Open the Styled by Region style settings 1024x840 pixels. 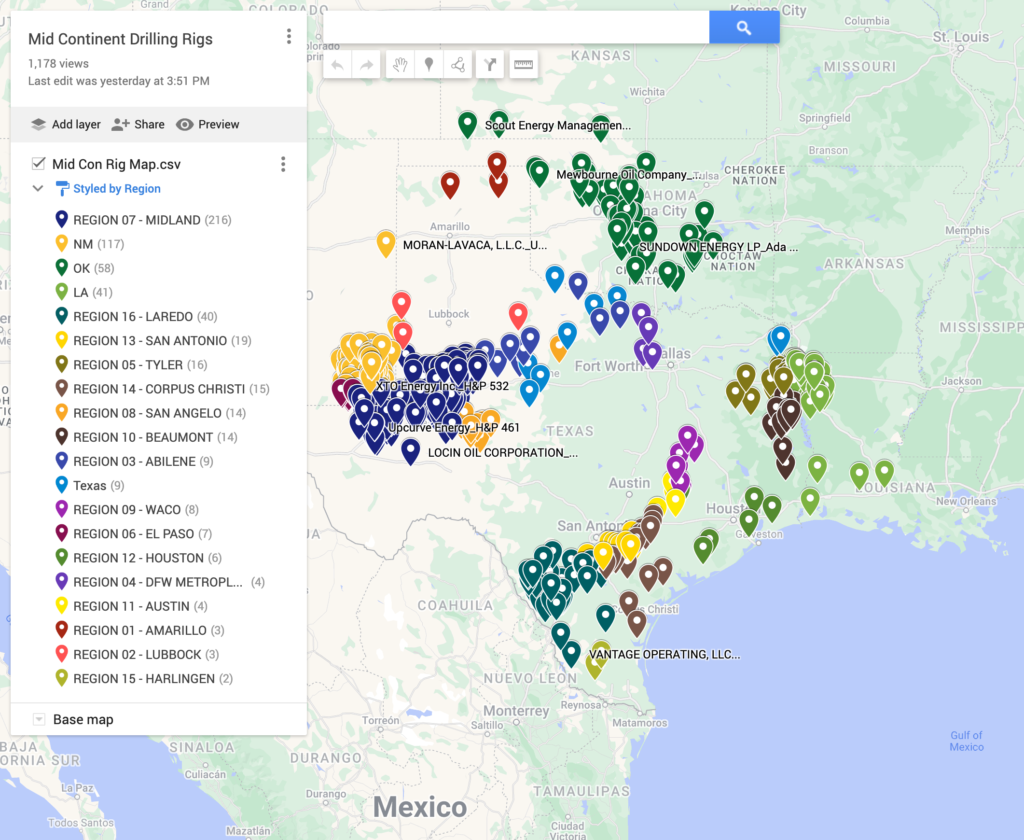pyautogui.click(x=116, y=188)
